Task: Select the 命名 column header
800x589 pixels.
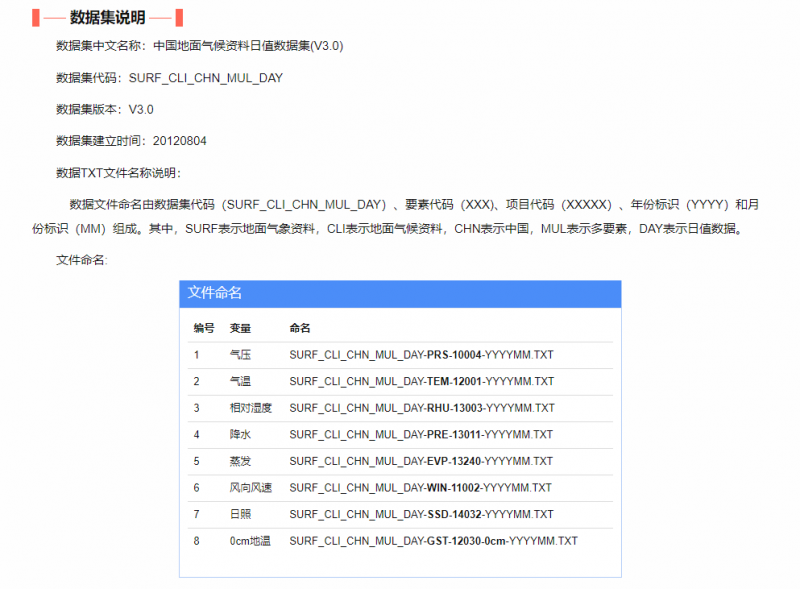Action: pyautogui.click(x=300, y=328)
